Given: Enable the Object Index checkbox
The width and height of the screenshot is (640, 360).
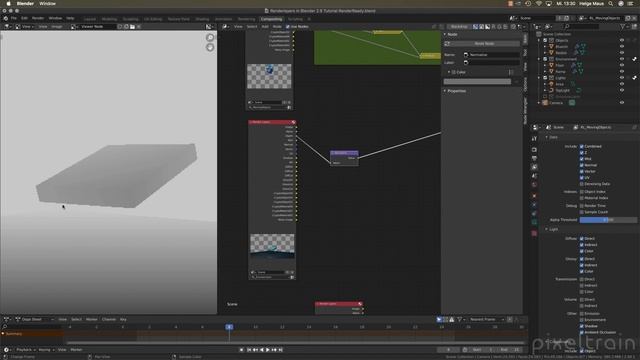Looking at the screenshot, I should [582, 191].
